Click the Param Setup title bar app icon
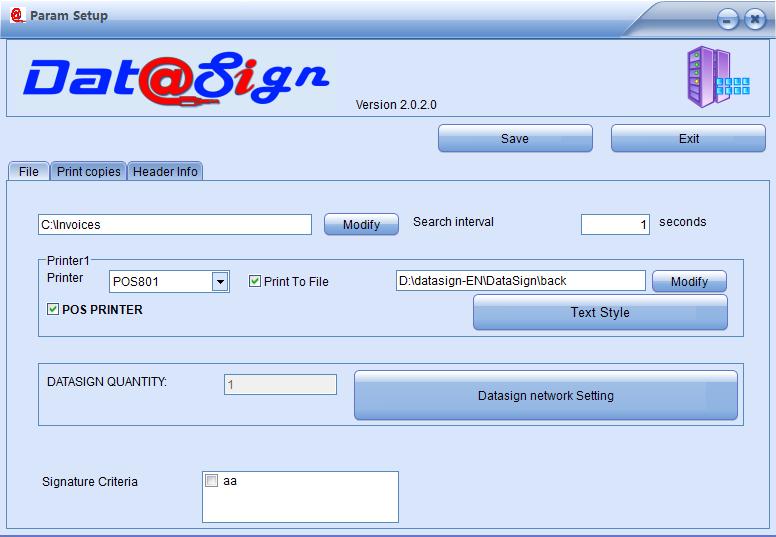 (17, 15)
